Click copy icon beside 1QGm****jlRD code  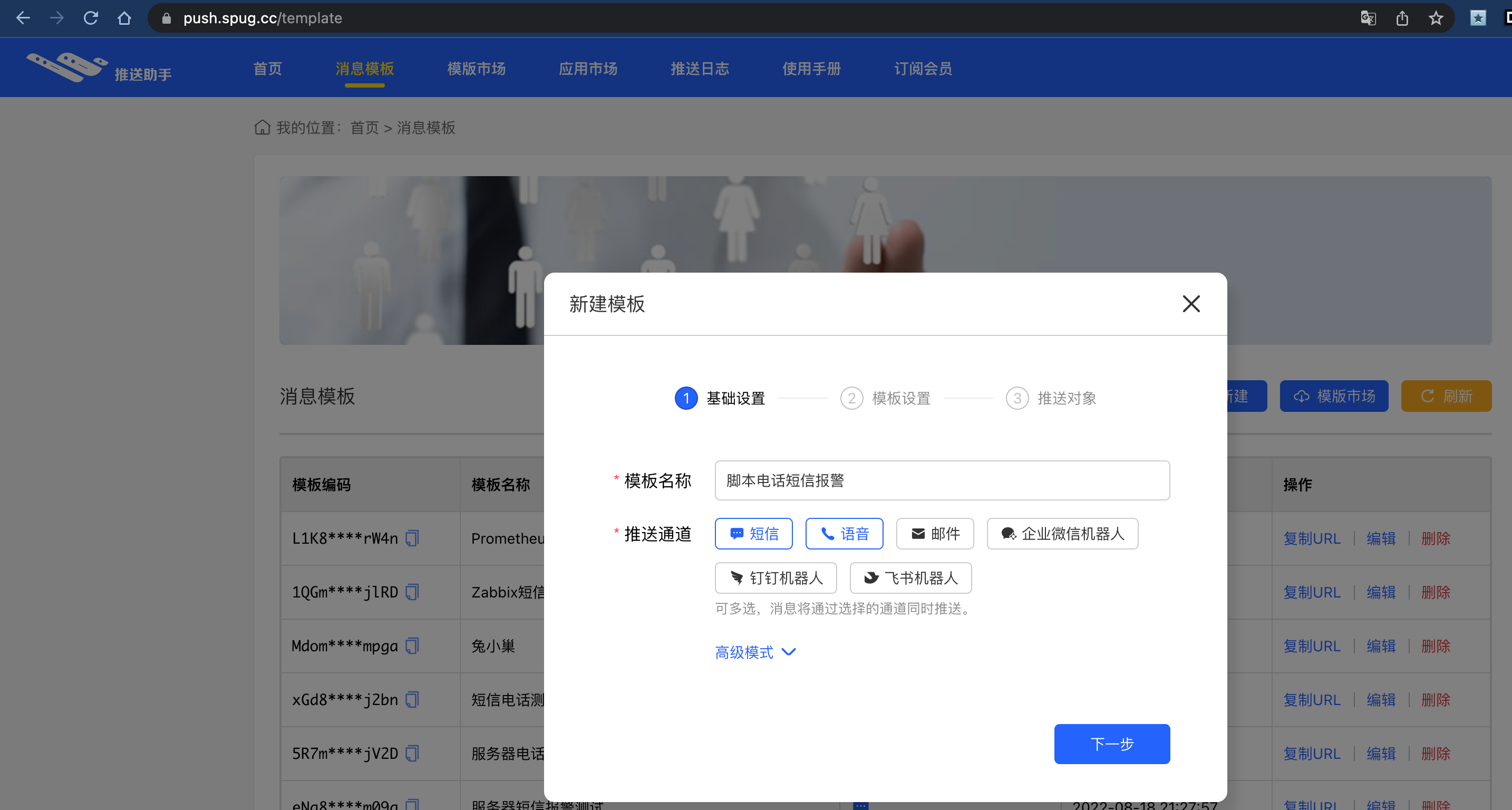point(413,592)
